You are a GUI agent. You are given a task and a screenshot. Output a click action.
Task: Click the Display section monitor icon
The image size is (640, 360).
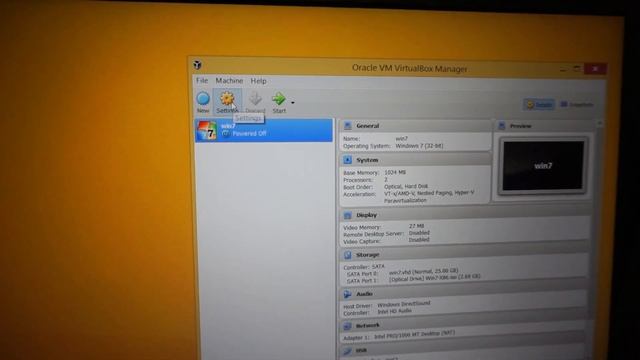[x=347, y=215]
